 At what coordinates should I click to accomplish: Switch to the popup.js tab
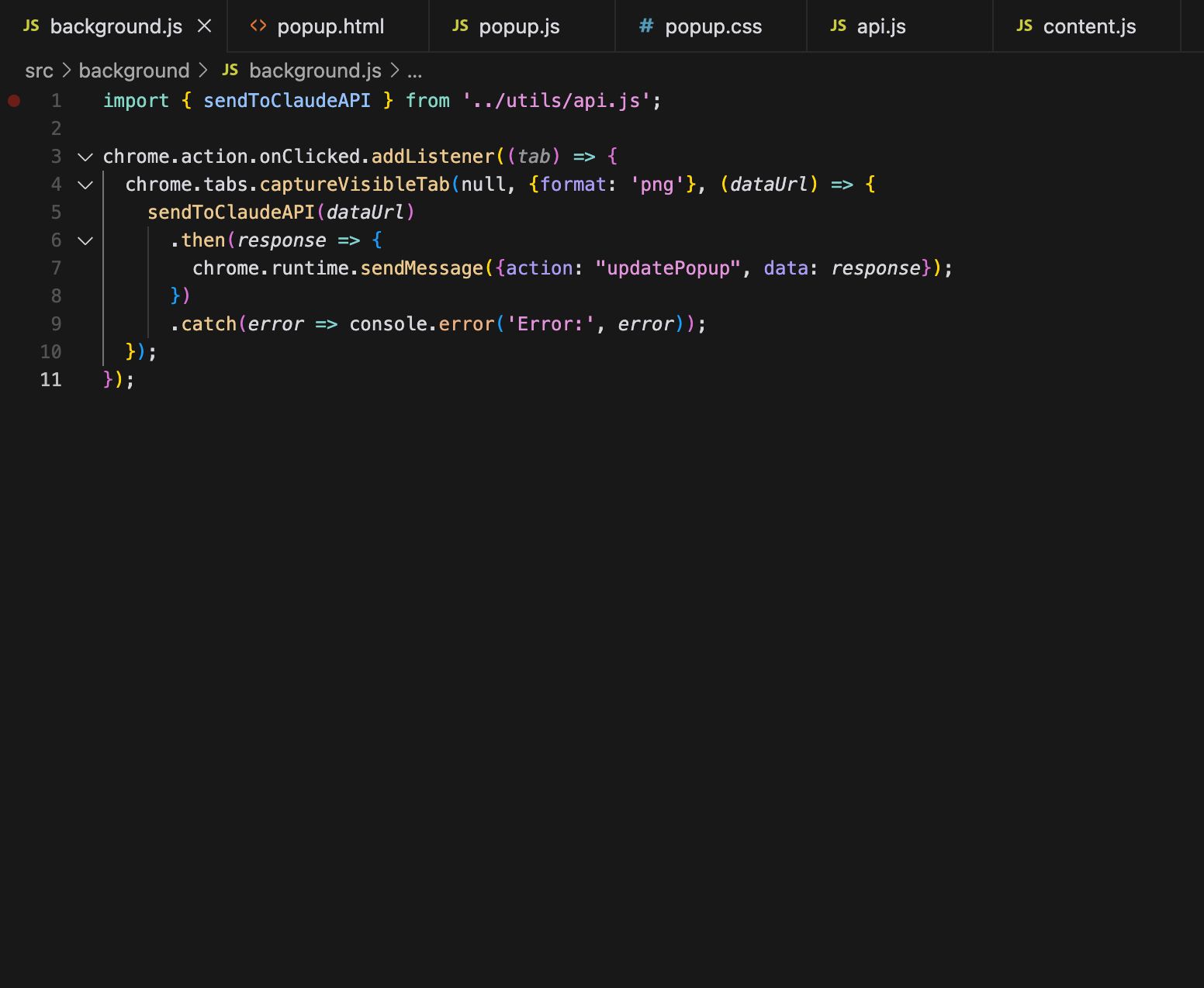coord(522,26)
